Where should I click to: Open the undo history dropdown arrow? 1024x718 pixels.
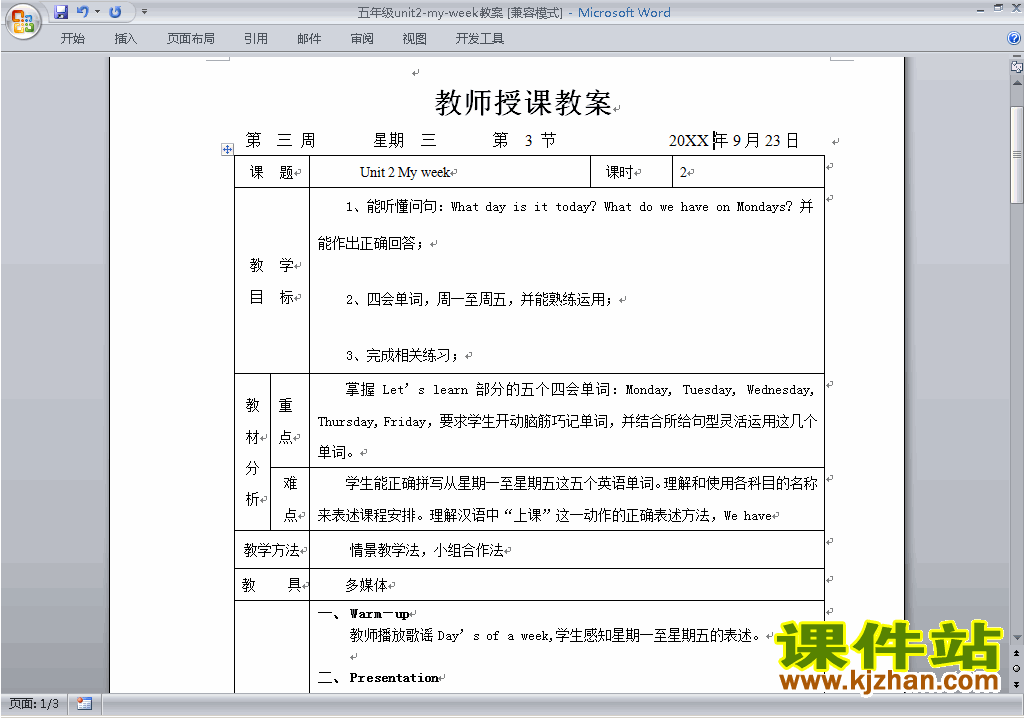[97, 12]
